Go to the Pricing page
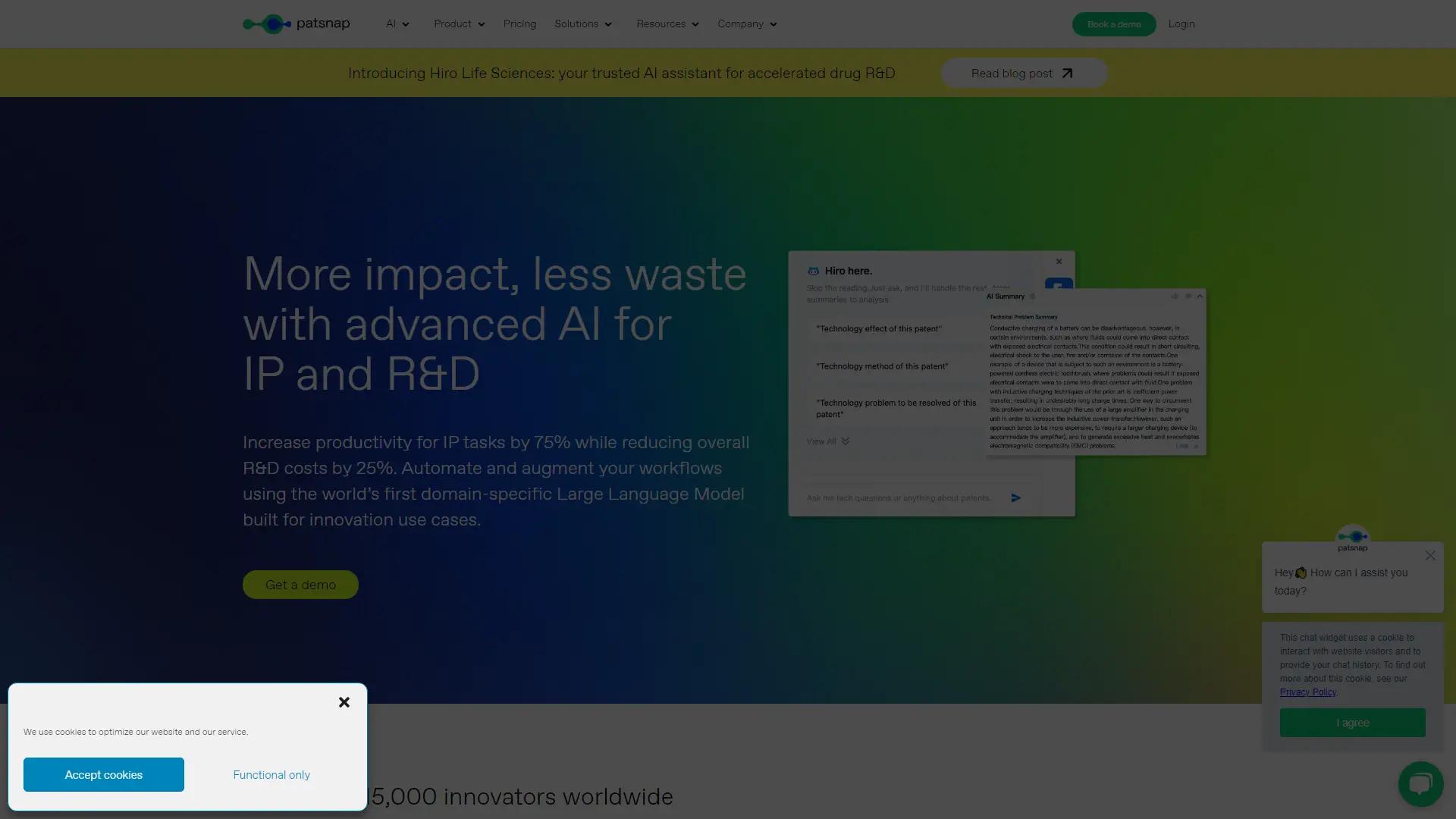The image size is (1456, 819). click(519, 24)
